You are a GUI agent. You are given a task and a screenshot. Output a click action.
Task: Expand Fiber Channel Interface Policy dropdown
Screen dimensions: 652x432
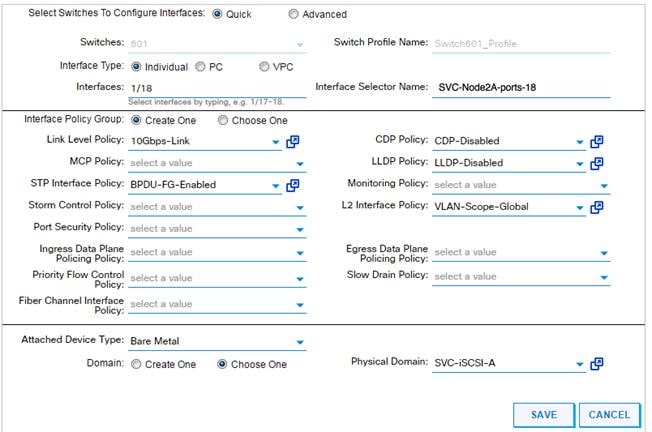click(300, 305)
